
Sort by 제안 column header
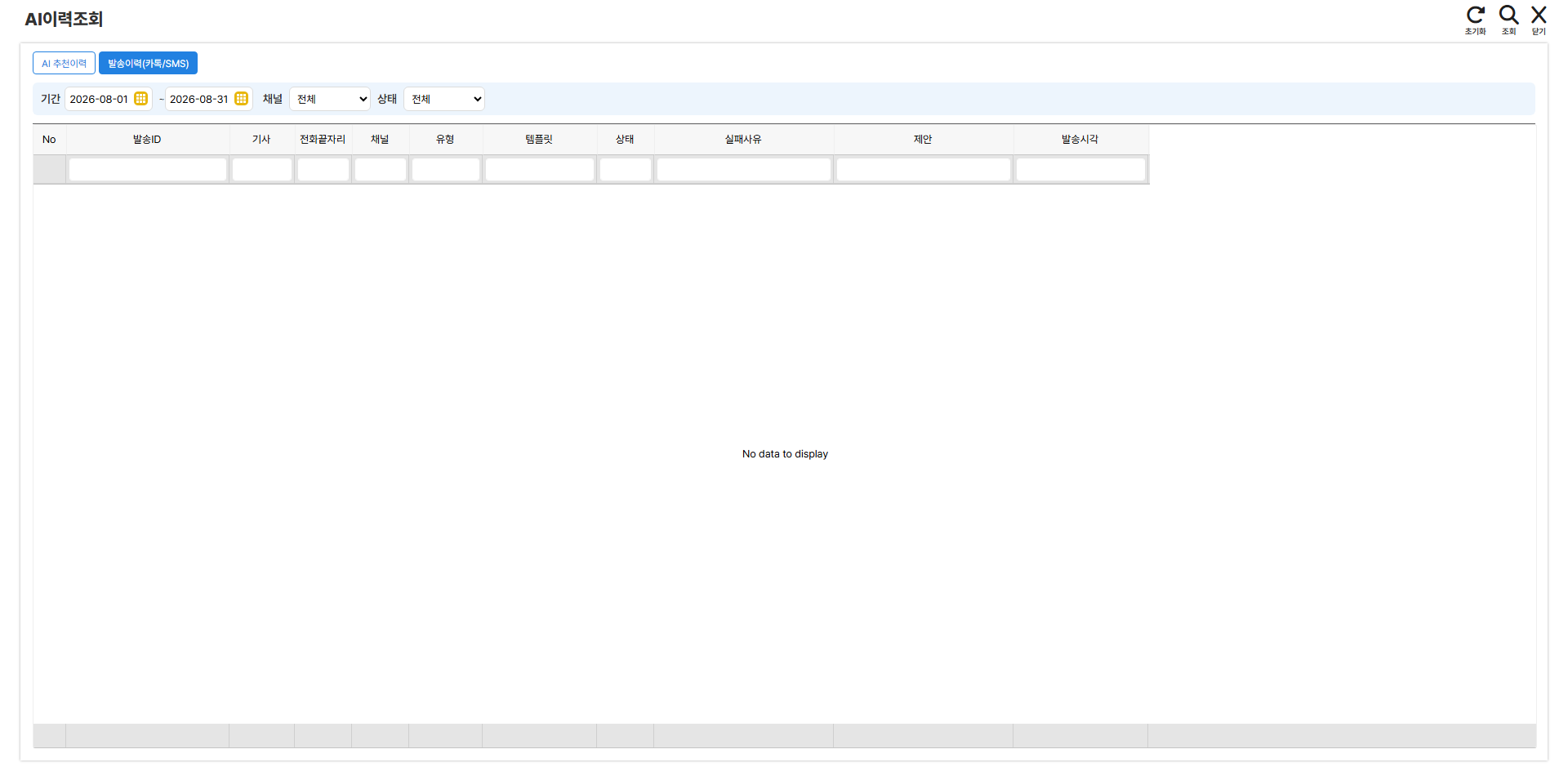923,140
